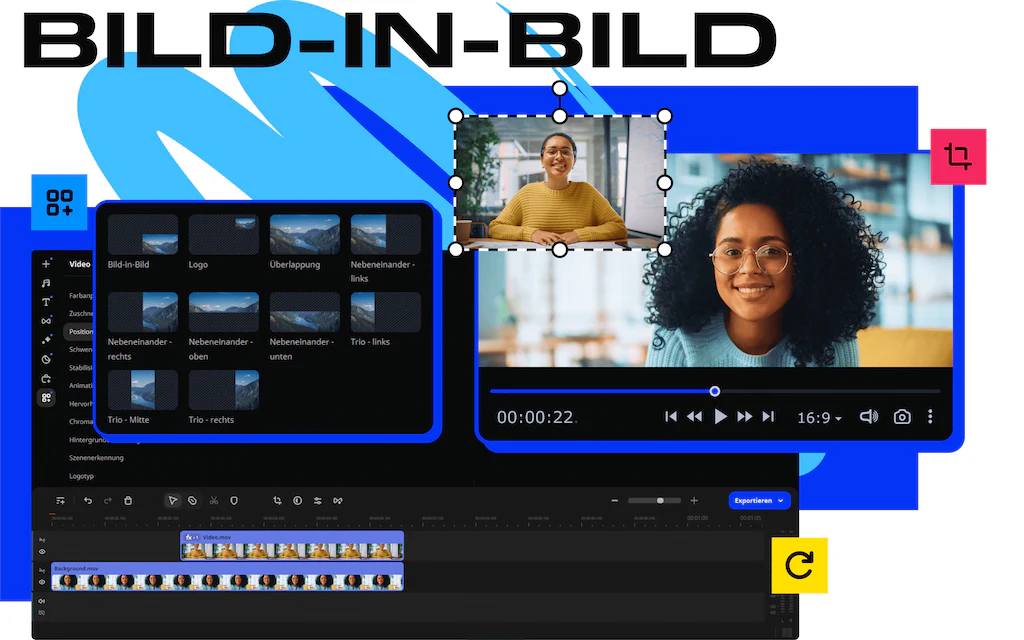Select the highlighted More Tools grid sidebar icon

(x=46, y=397)
